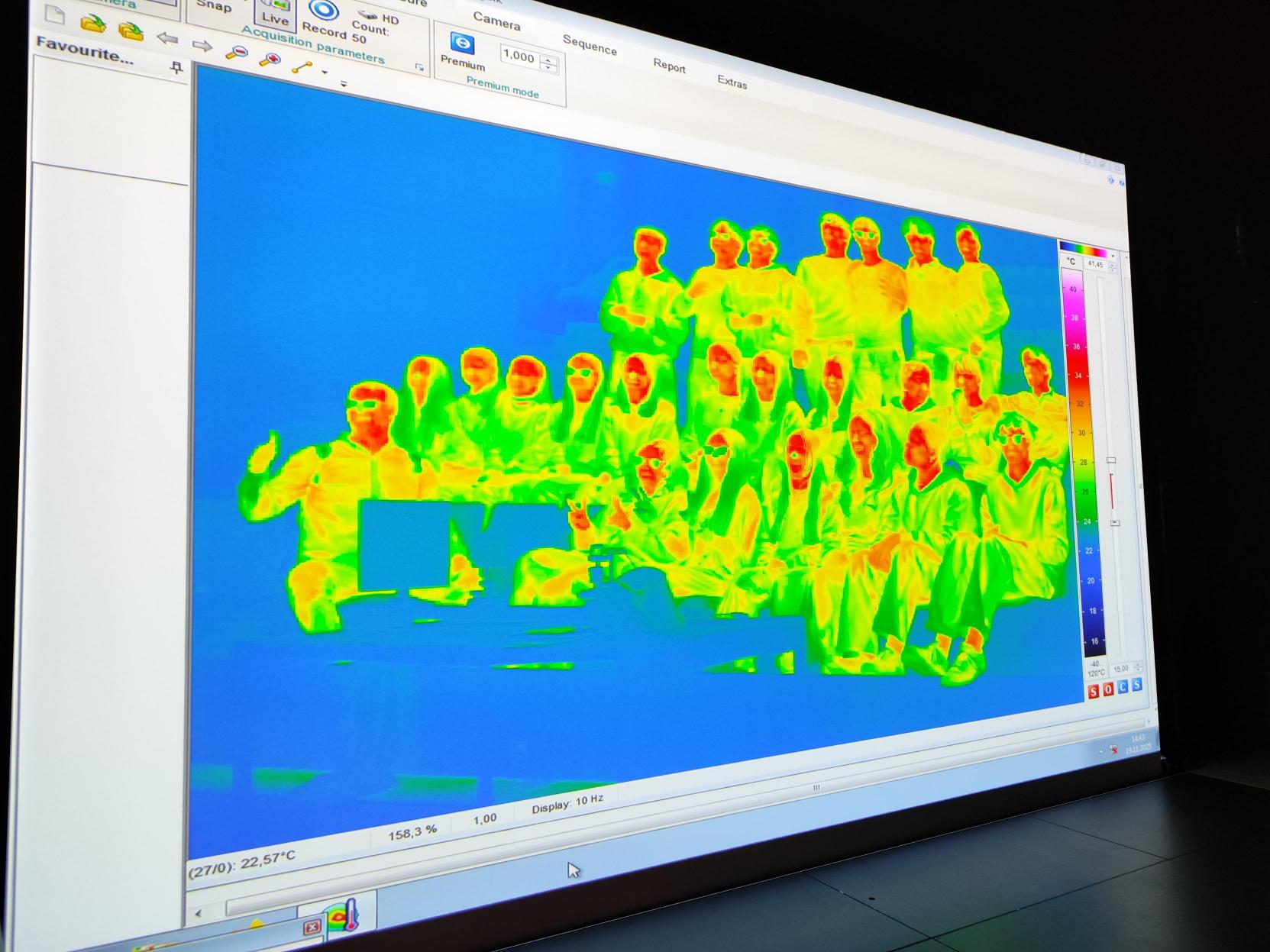Open the dropdown next to the line tool

[325, 73]
